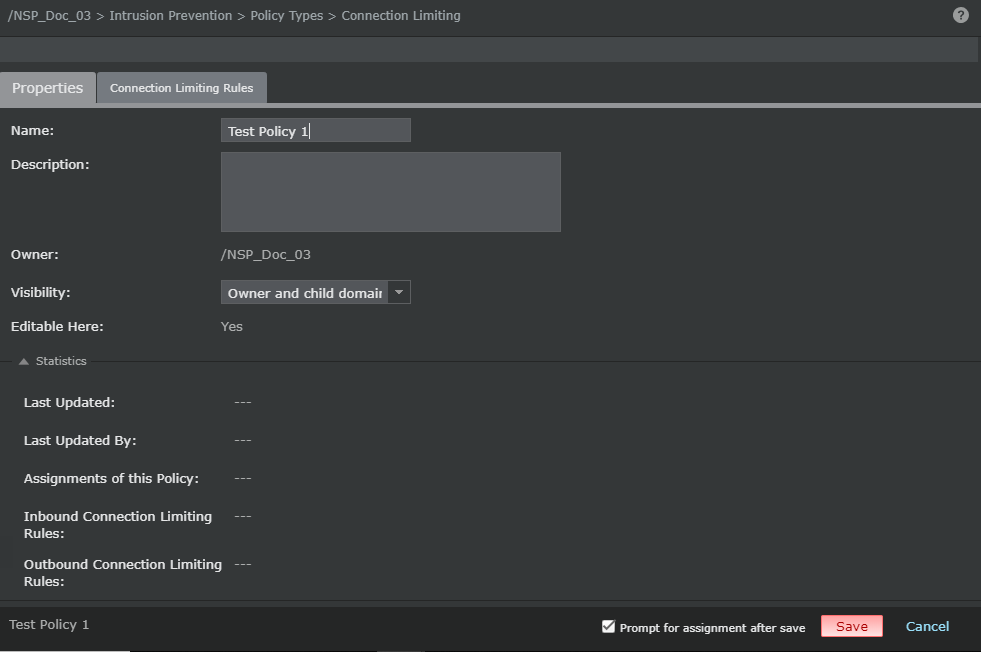Click the breadcrumb path at the top
Viewport: 981px width, 652px height.
pyautogui.click(x=234, y=16)
